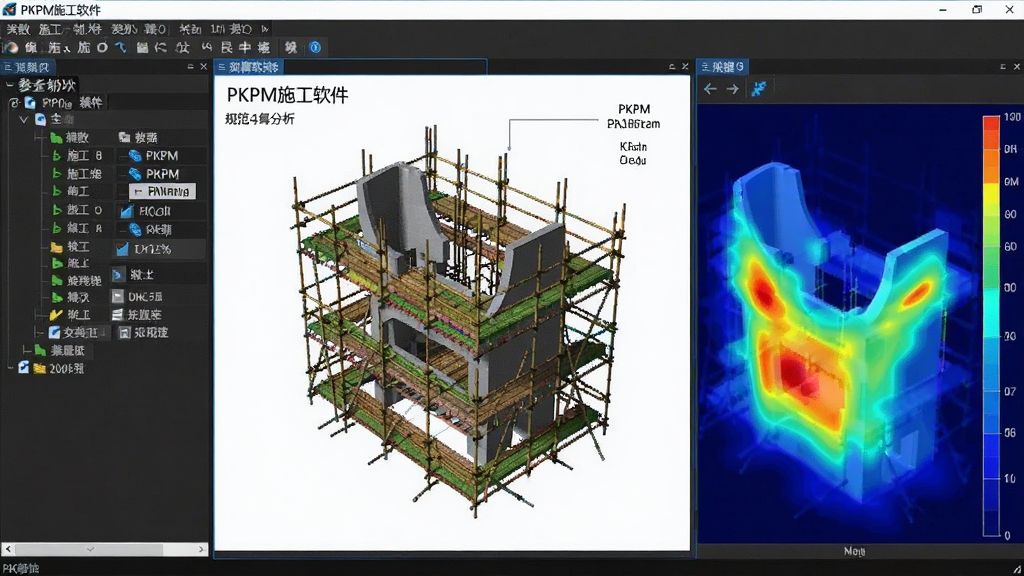This screenshot has width=1024, height=576.
Task: Pin the left tree panel using its pin icon
Action: click(190, 67)
